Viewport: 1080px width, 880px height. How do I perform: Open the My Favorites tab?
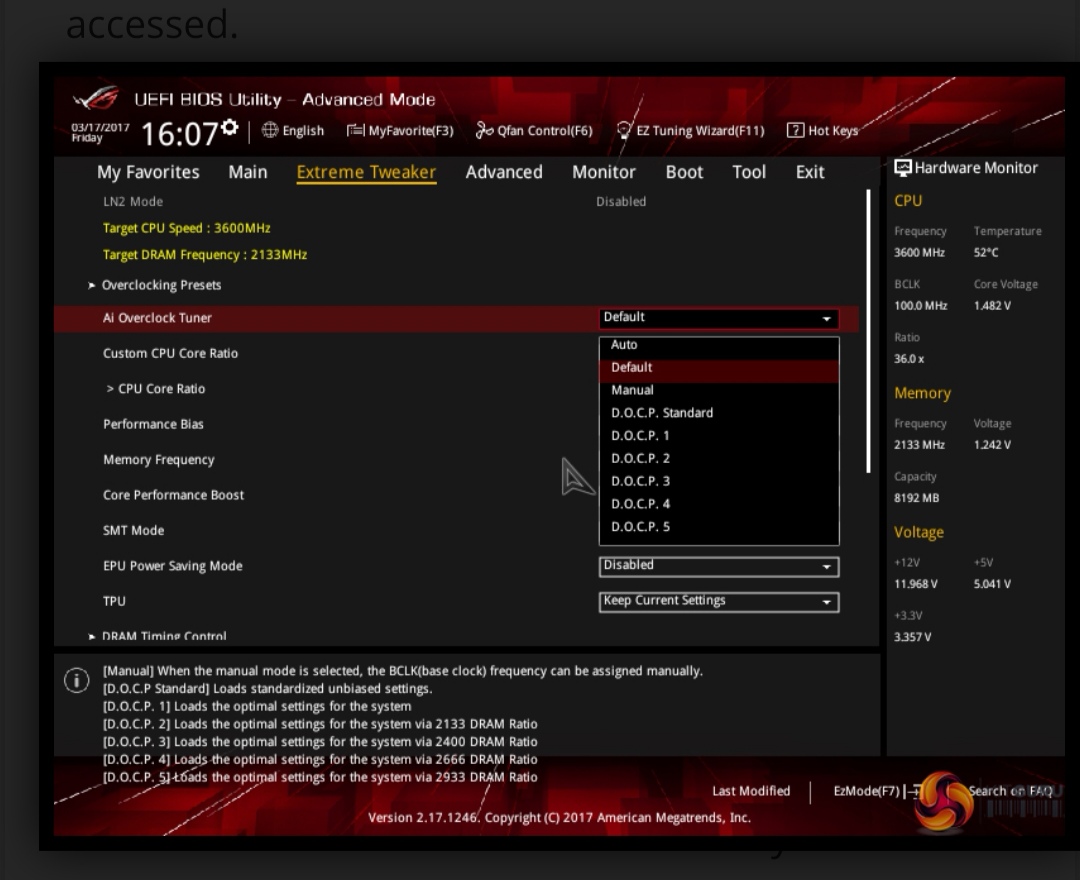148,172
